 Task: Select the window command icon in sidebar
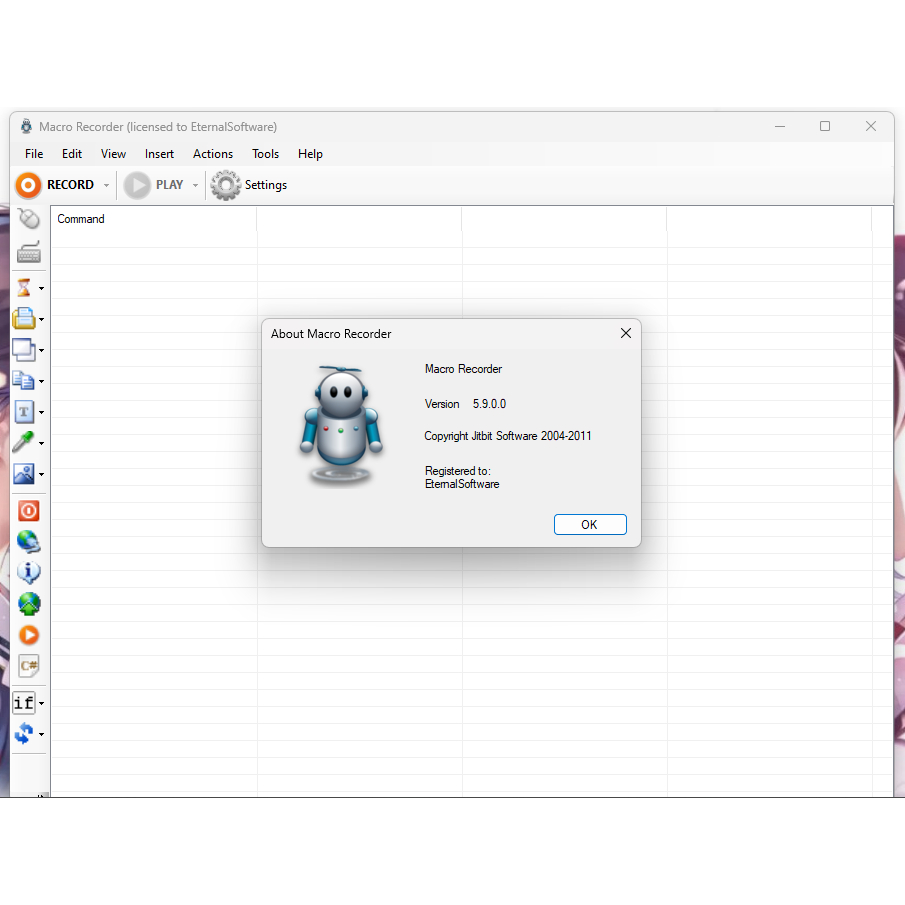(x=24, y=350)
